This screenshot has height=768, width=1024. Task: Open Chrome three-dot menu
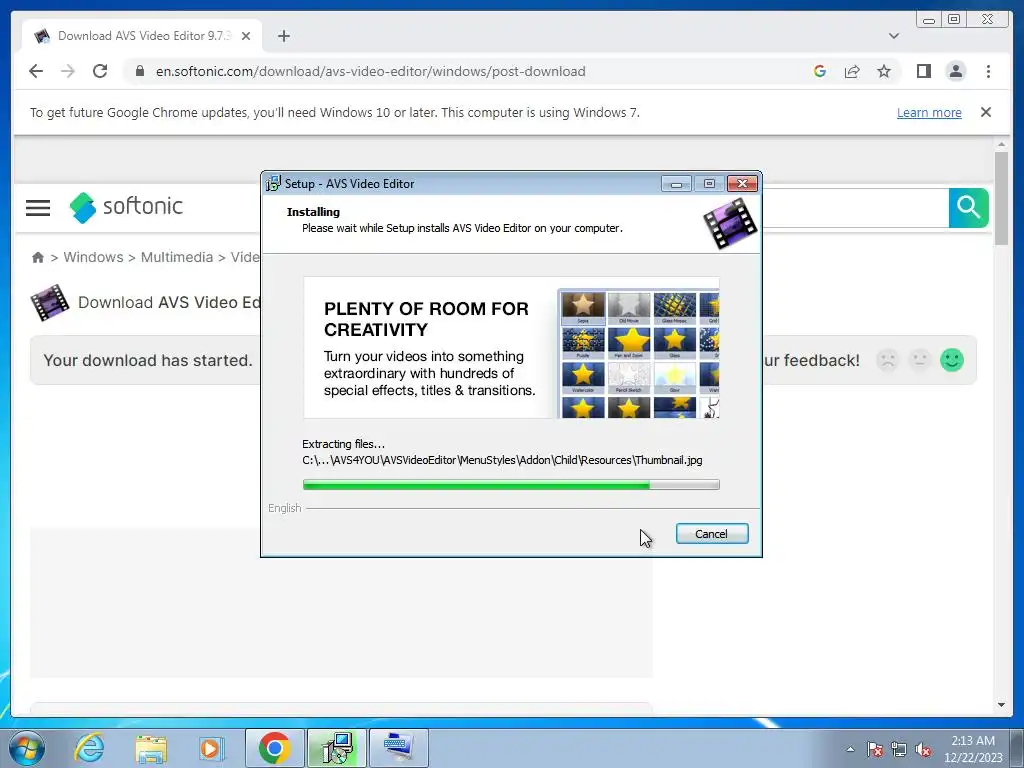coord(988,71)
